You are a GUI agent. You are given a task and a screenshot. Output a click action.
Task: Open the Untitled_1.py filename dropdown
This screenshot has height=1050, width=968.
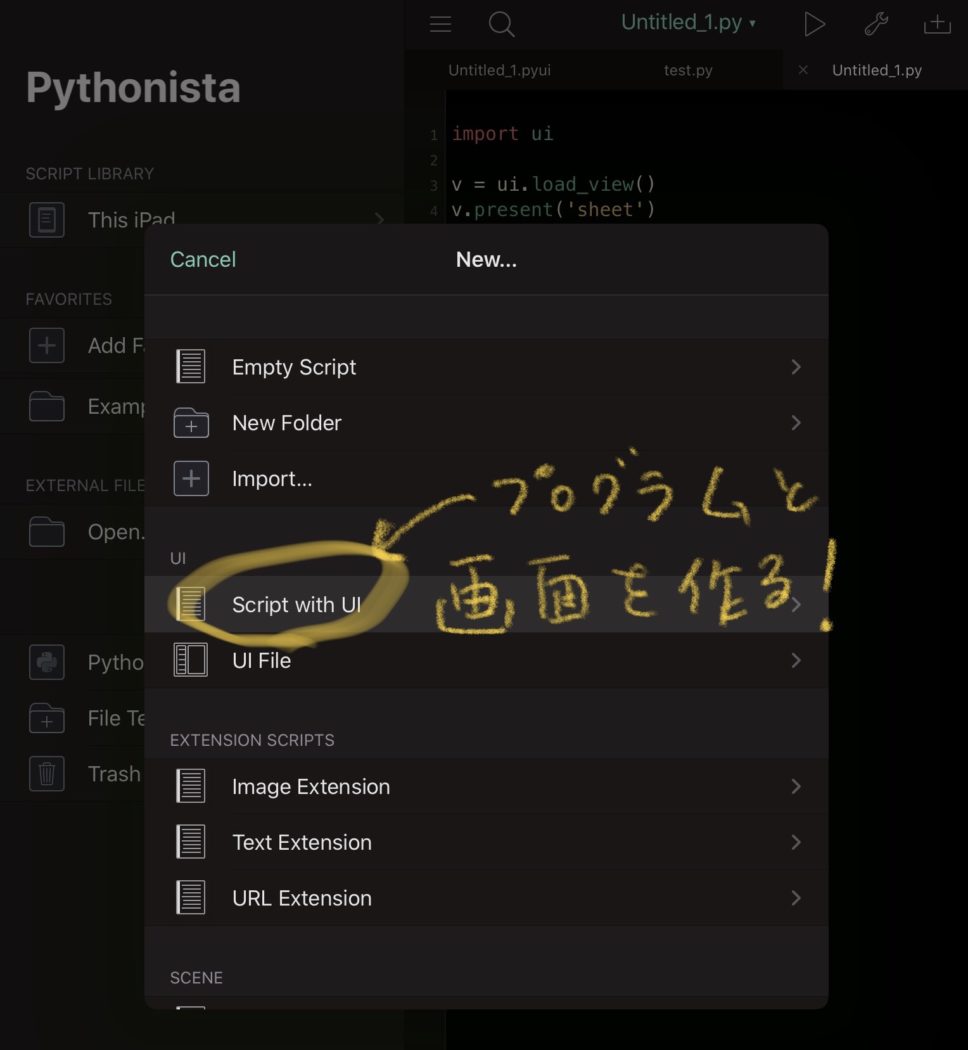(x=688, y=22)
